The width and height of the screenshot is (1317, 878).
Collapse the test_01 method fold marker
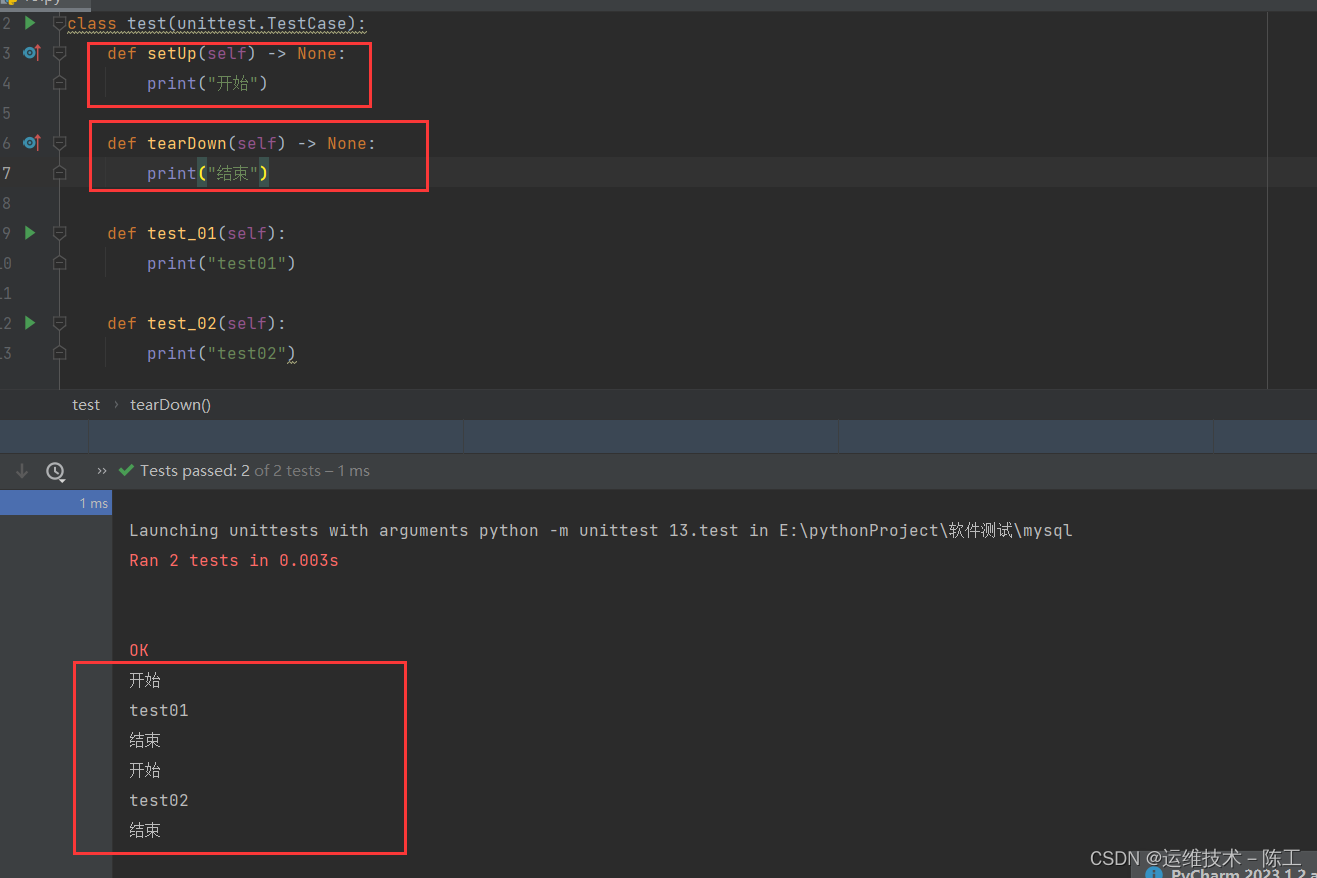click(59, 233)
